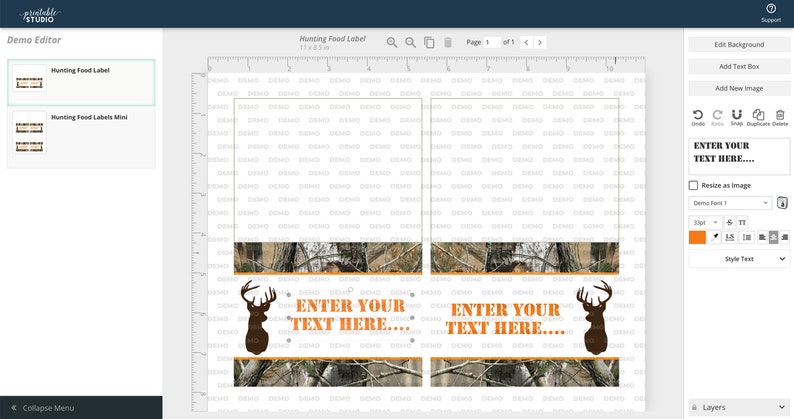Select the top left camo banner image
This screenshot has width=794, height=419.
point(328,258)
